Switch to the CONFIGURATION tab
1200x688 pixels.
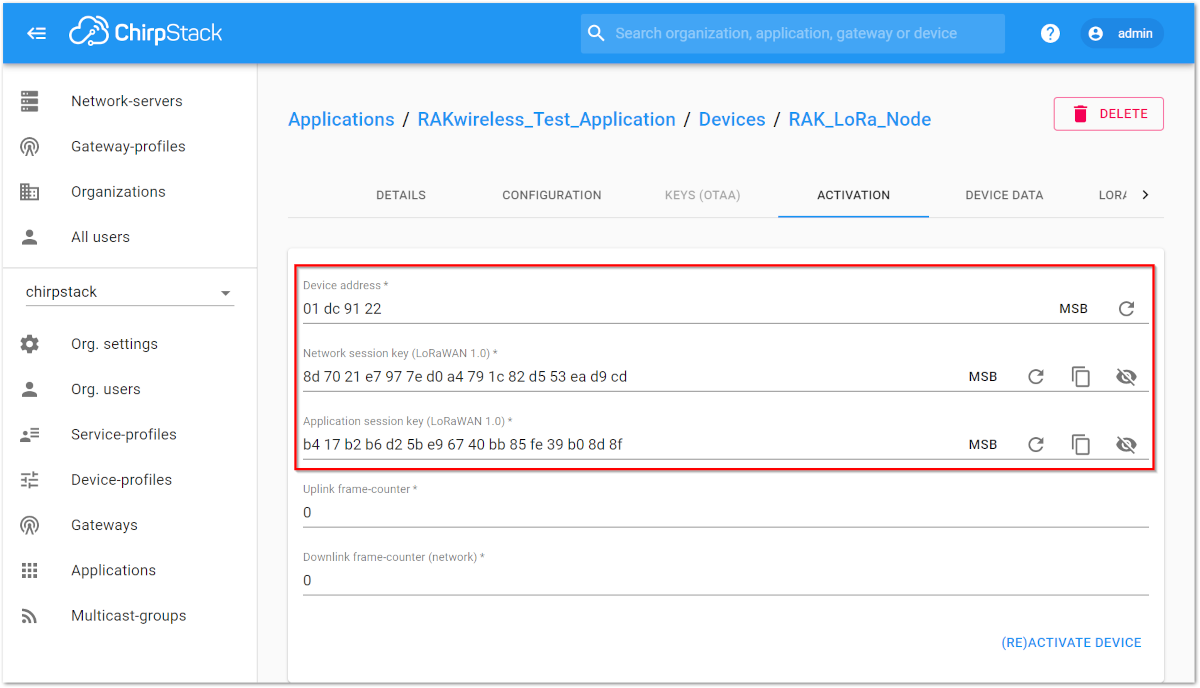point(552,195)
